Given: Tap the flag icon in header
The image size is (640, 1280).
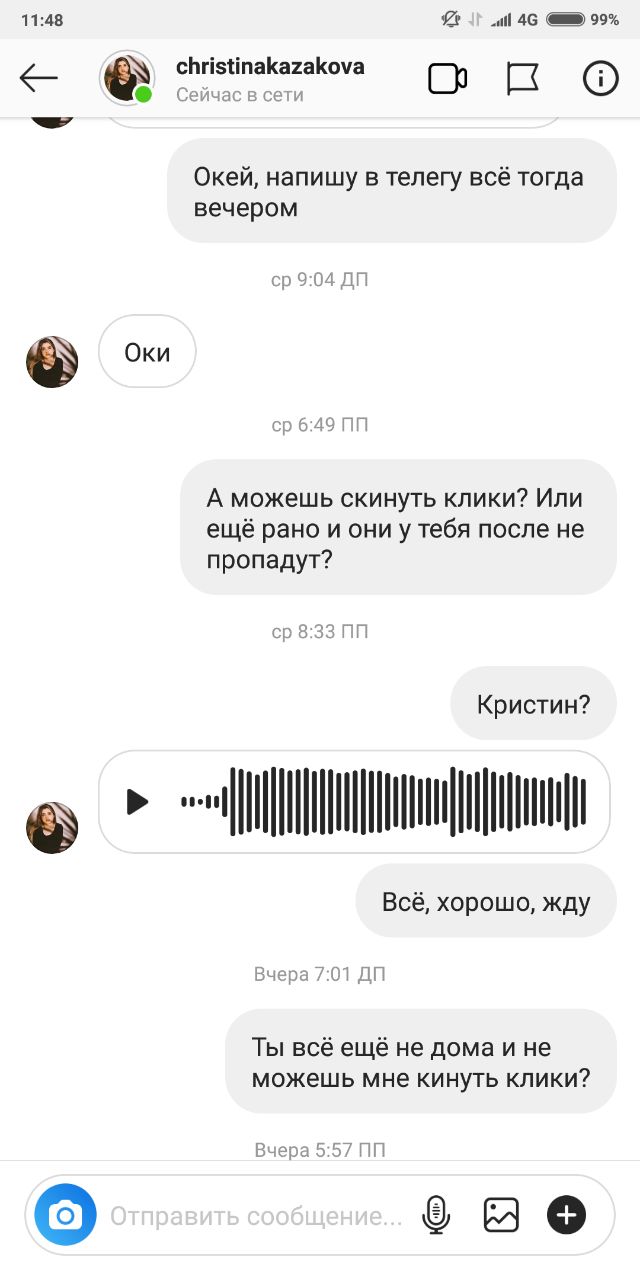Looking at the screenshot, I should [x=522, y=79].
